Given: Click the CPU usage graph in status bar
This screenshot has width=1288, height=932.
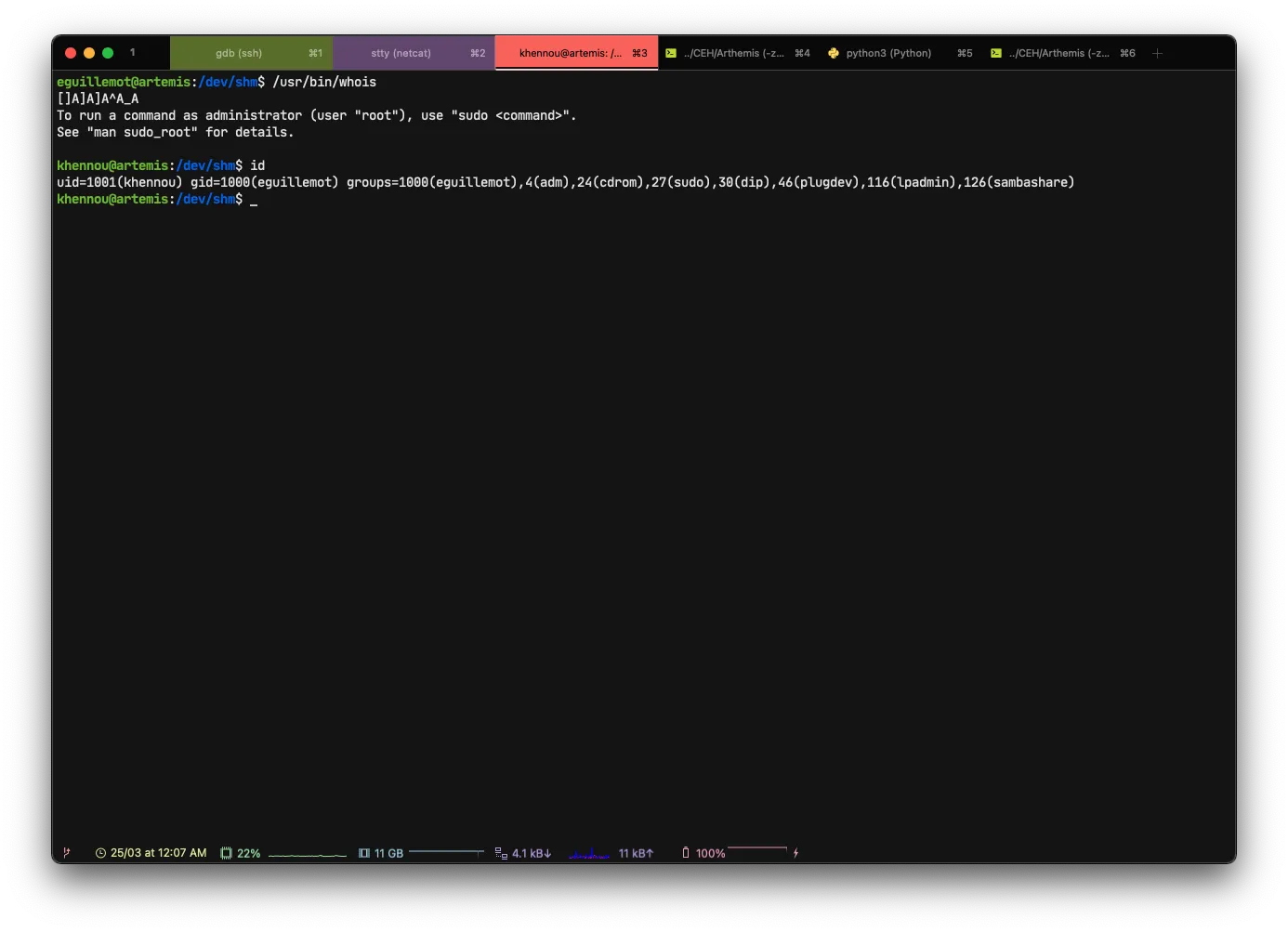Looking at the screenshot, I should [x=307, y=854].
